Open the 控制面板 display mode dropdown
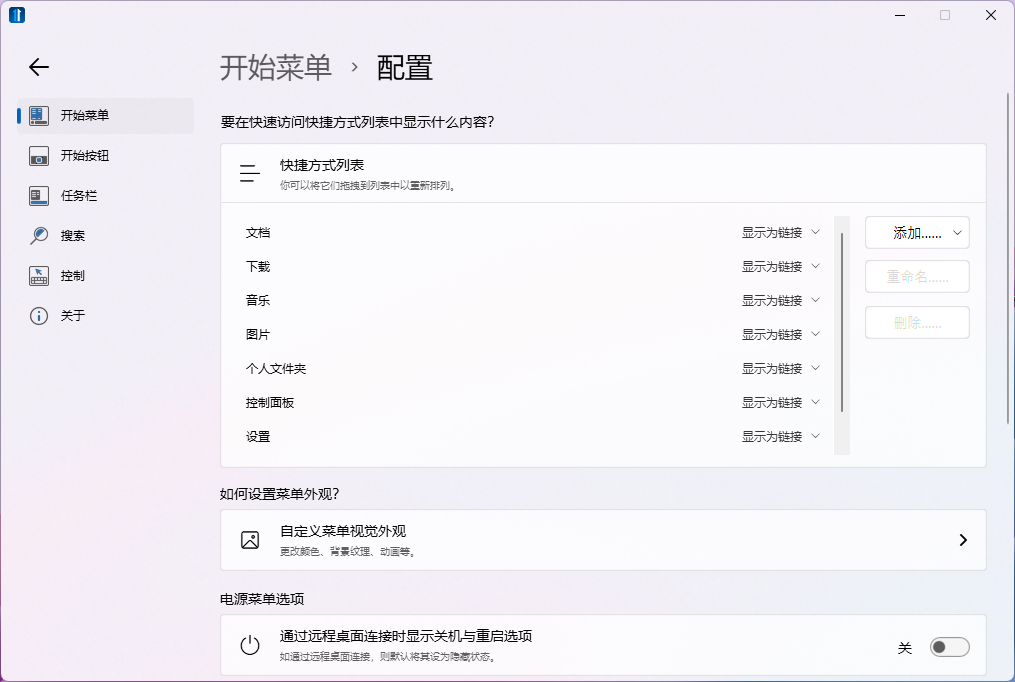Screen dimensions: 1015x682 (x=781, y=403)
